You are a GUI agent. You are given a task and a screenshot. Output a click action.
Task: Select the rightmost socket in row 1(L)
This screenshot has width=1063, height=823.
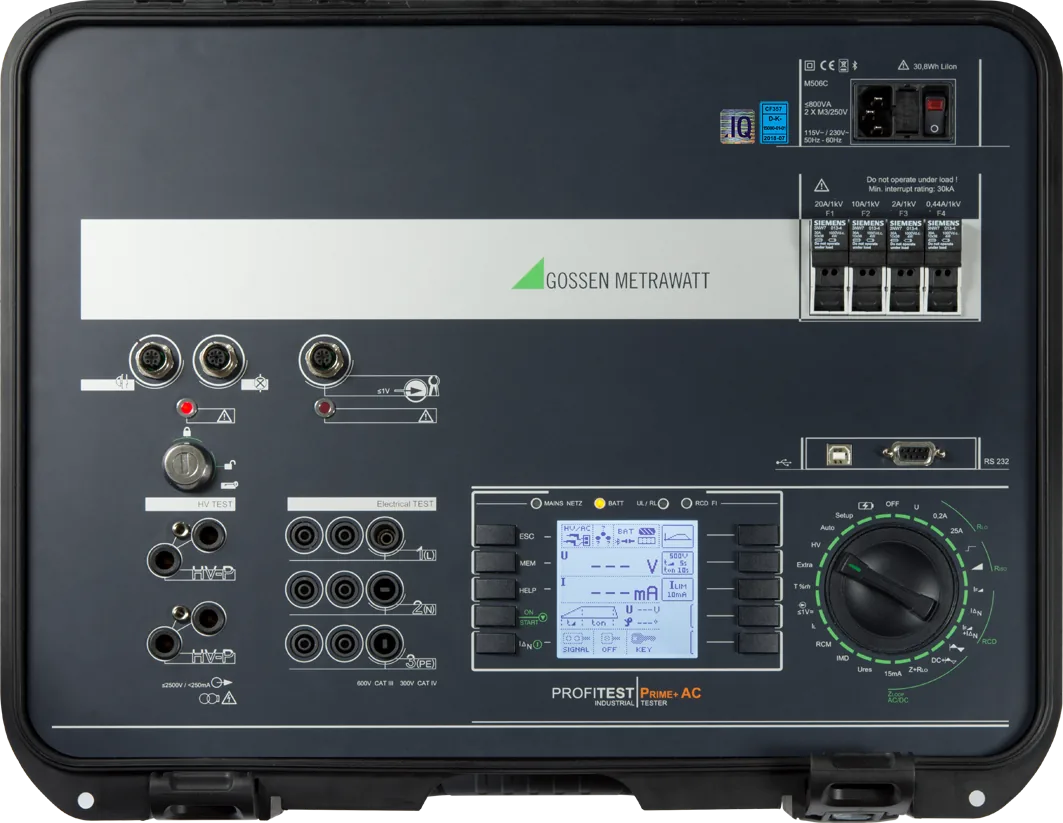[385, 536]
